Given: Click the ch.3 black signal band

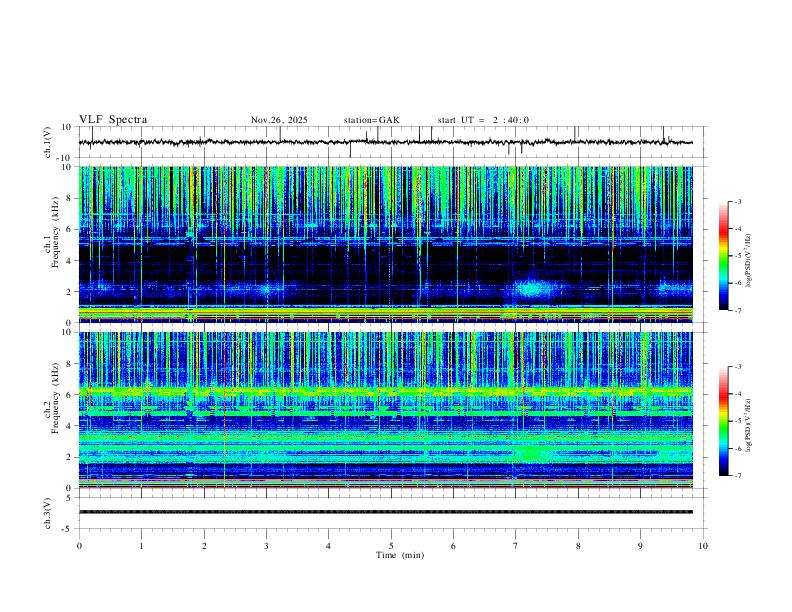Looking at the screenshot, I should click(385, 512).
